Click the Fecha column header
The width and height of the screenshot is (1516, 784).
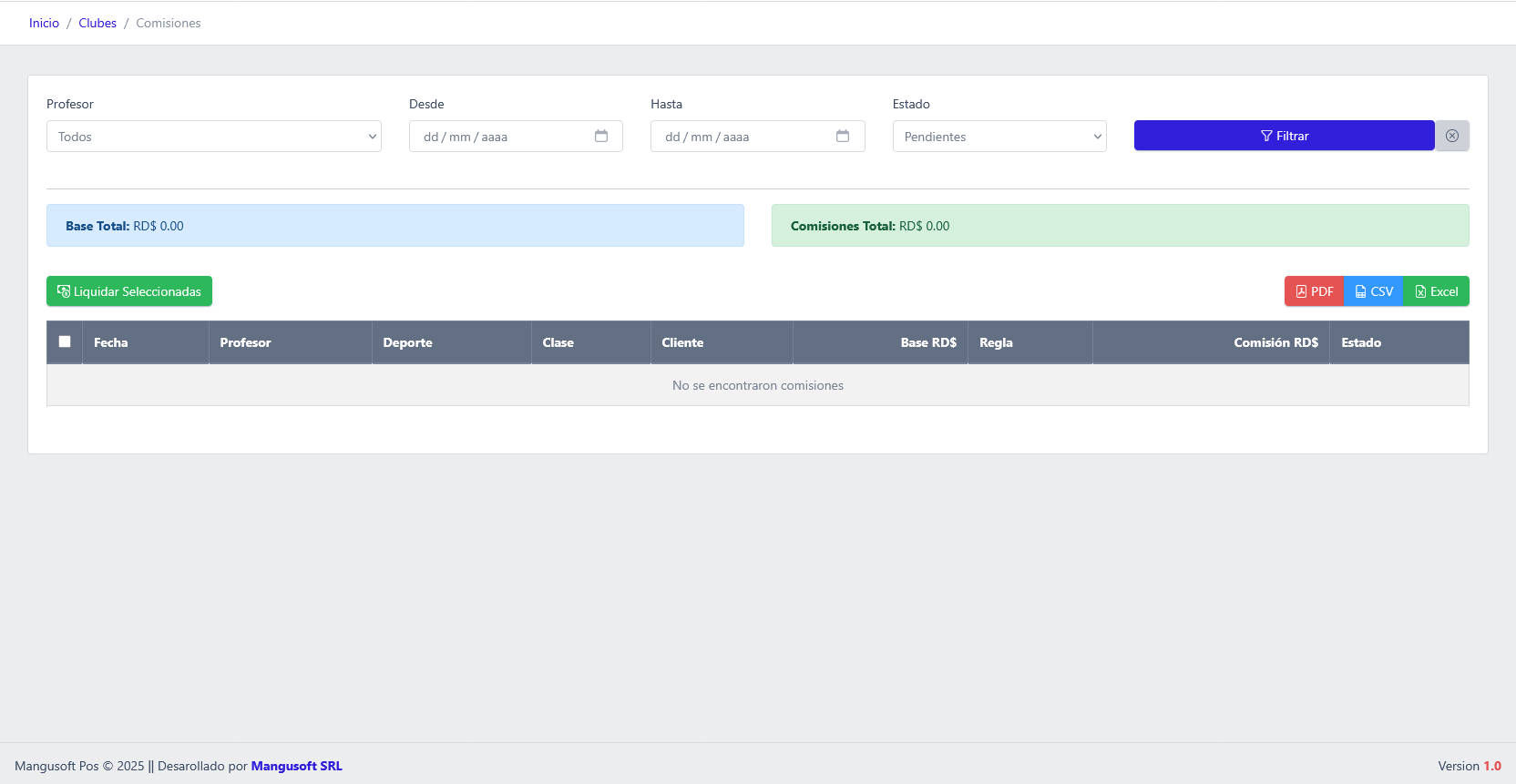111,342
